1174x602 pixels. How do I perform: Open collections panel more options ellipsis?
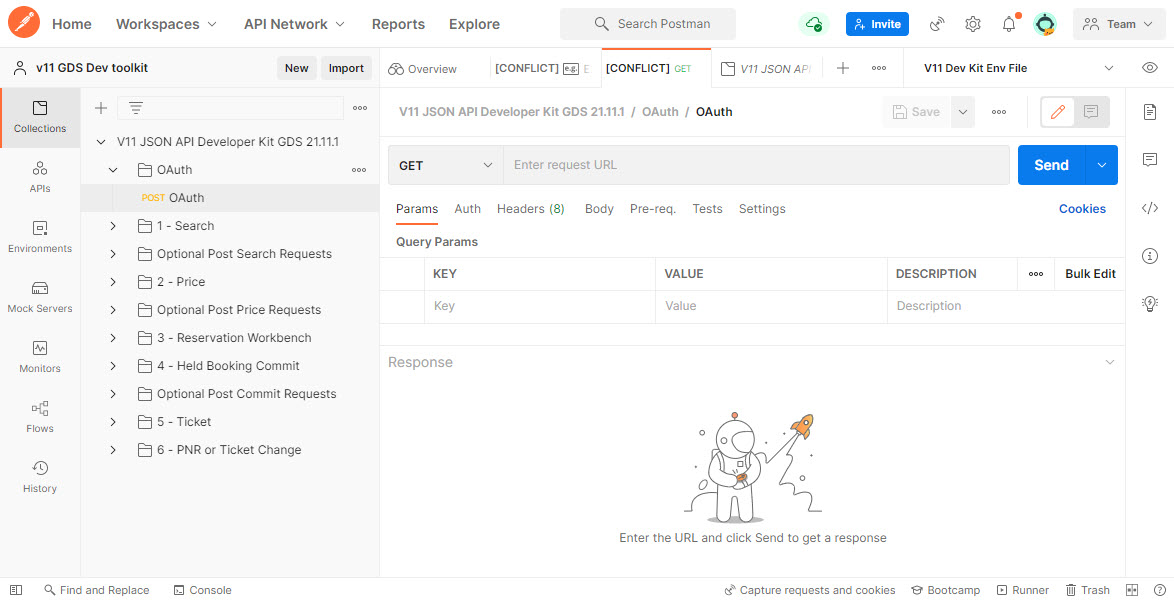click(x=360, y=108)
